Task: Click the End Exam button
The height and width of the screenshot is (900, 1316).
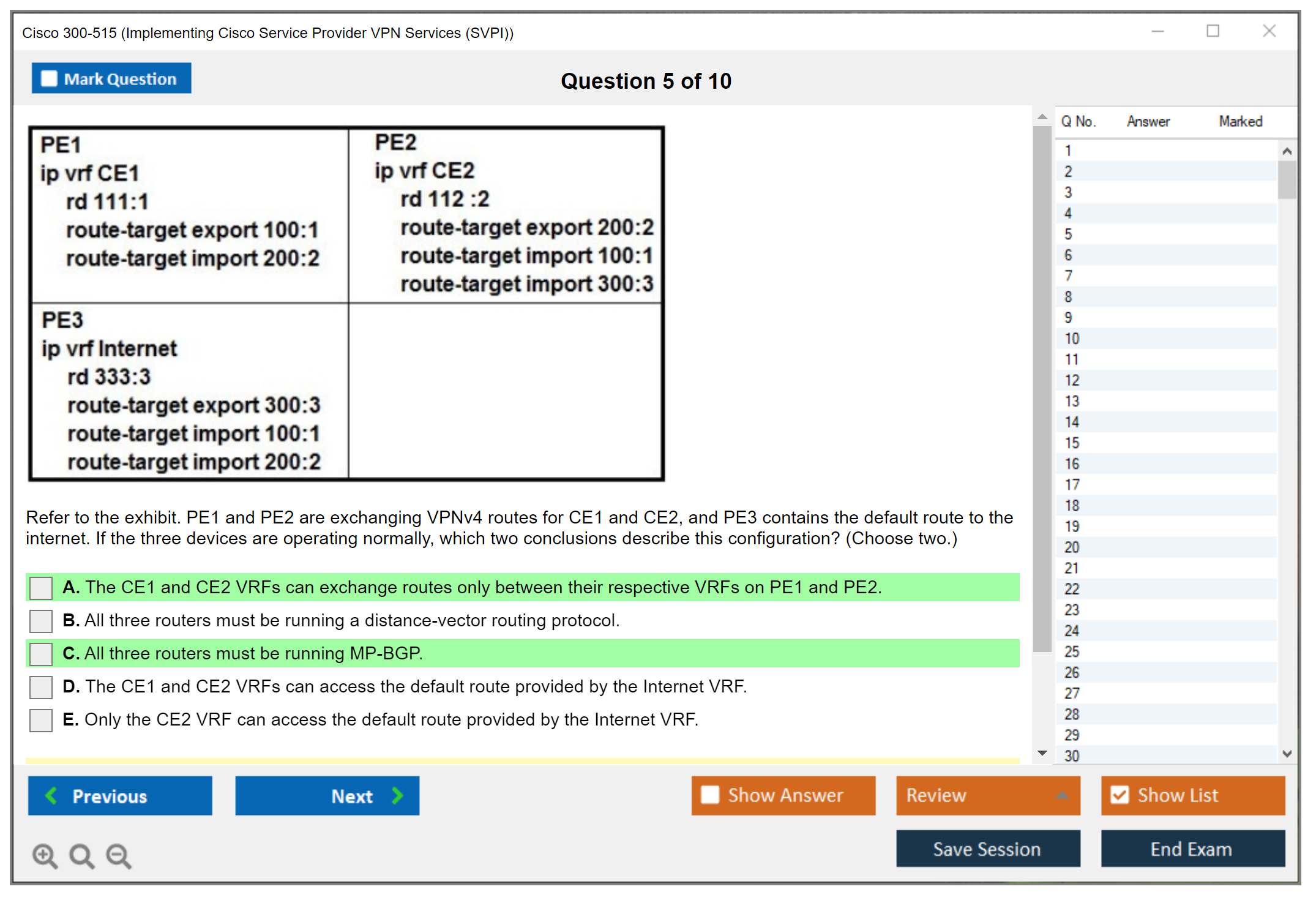Action: [1192, 849]
